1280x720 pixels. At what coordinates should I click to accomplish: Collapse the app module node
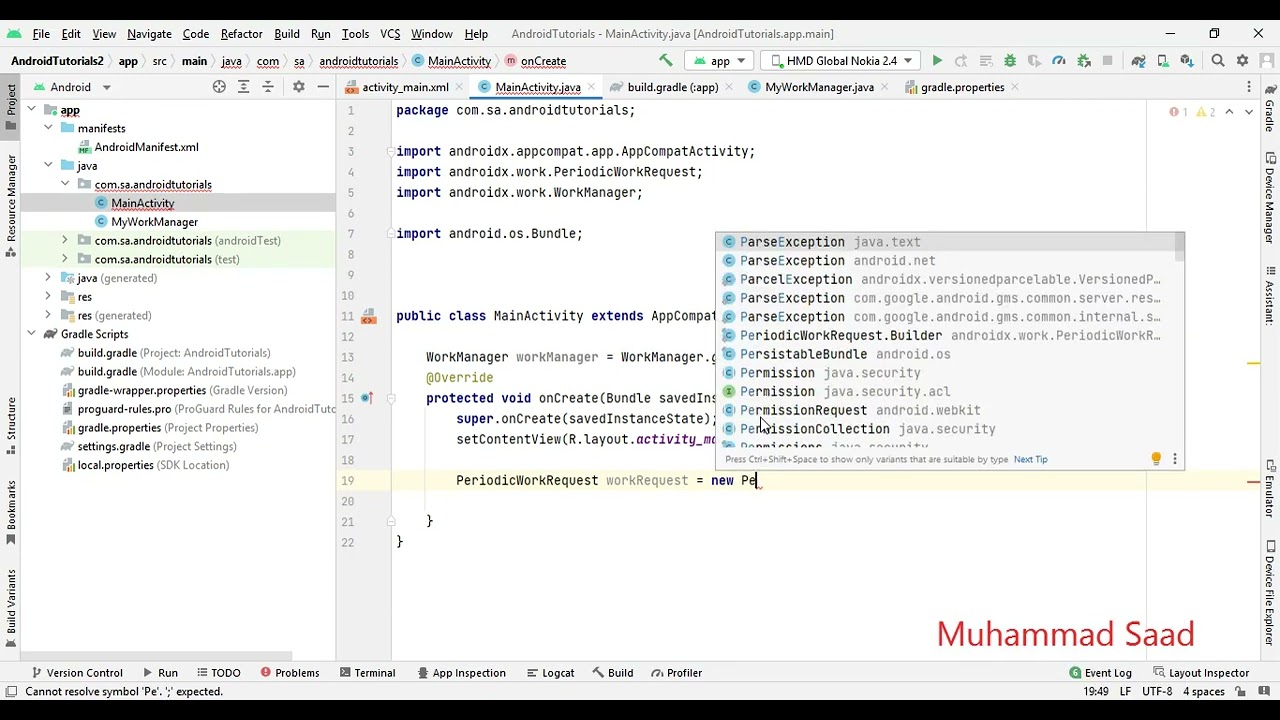(x=31, y=109)
